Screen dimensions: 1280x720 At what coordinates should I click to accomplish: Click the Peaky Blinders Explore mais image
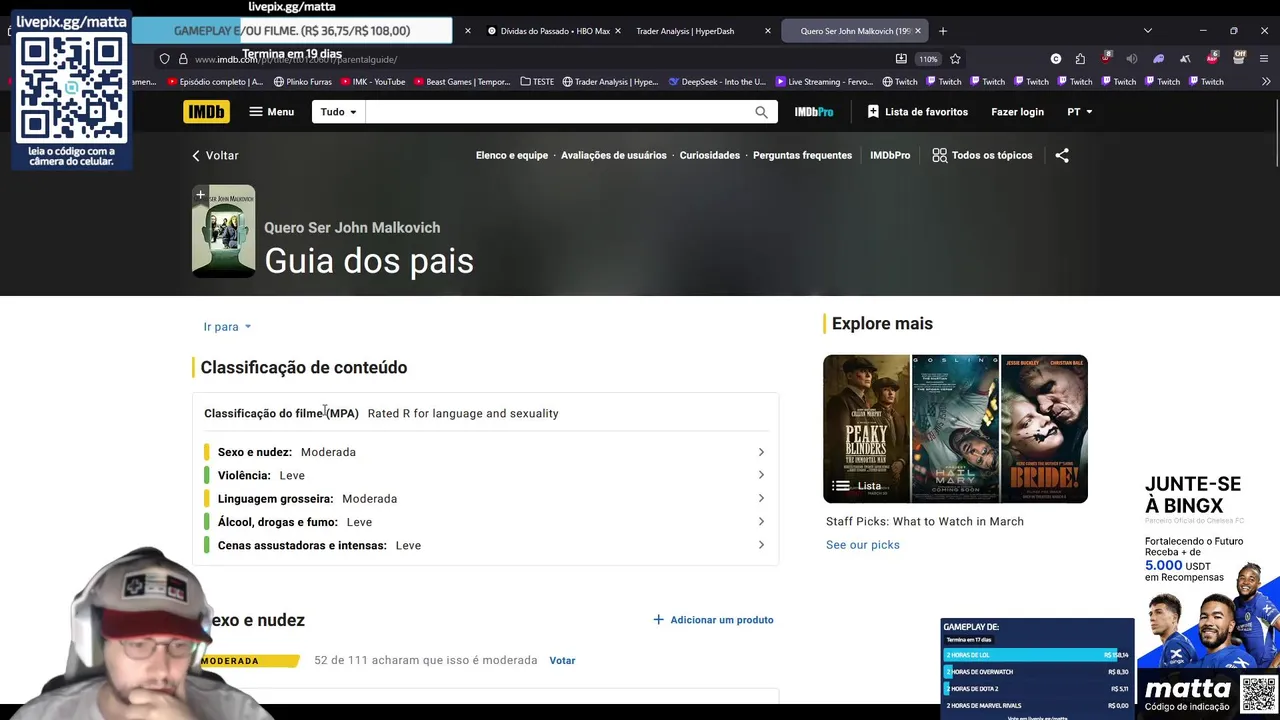click(867, 429)
